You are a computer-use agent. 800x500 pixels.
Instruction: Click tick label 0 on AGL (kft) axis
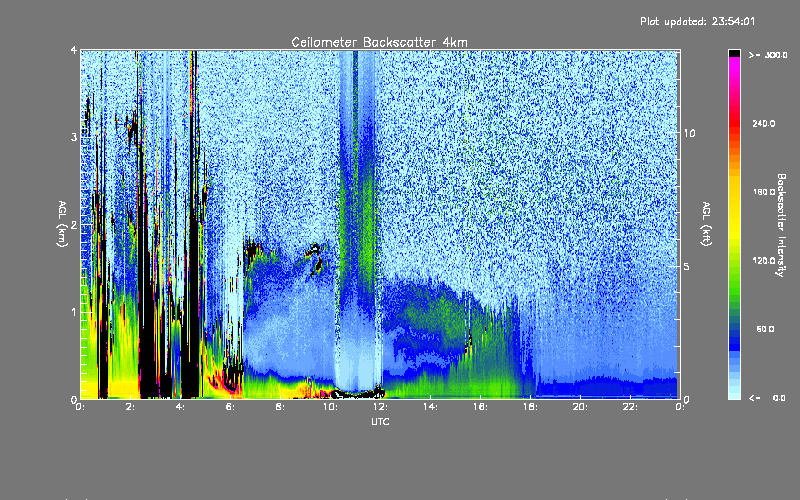(x=686, y=400)
